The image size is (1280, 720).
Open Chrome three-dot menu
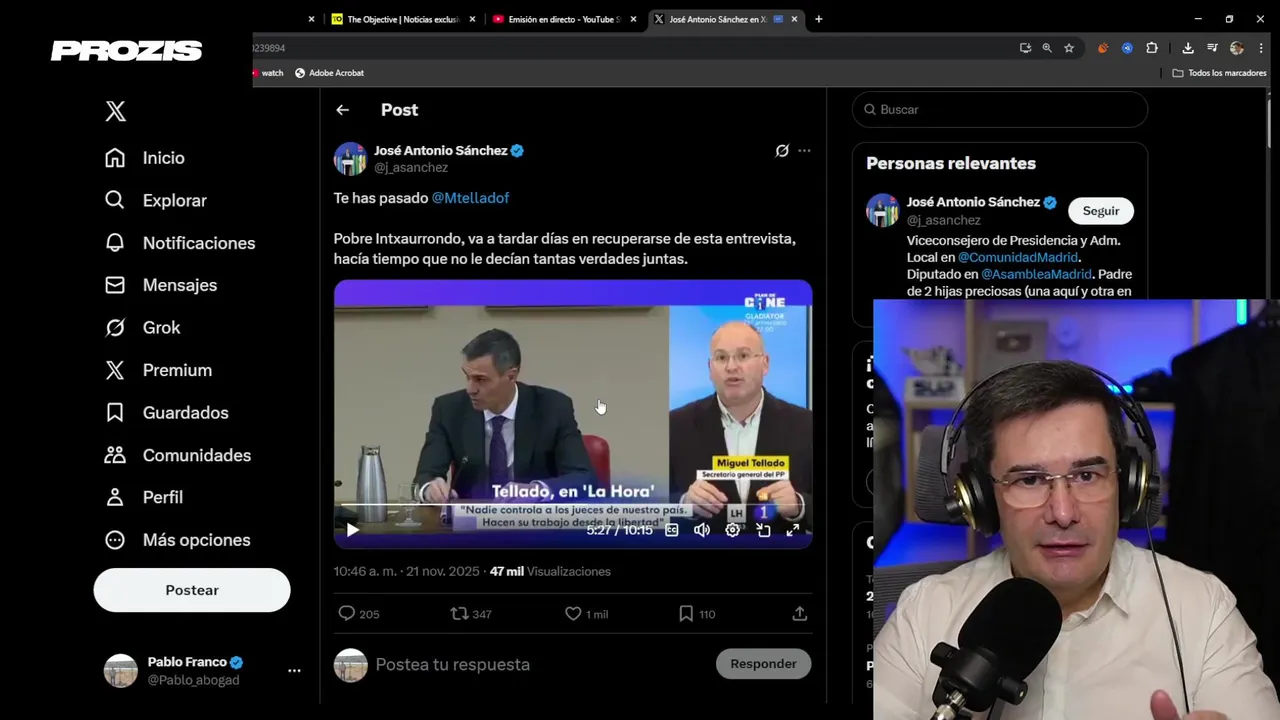click(x=1261, y=48)
